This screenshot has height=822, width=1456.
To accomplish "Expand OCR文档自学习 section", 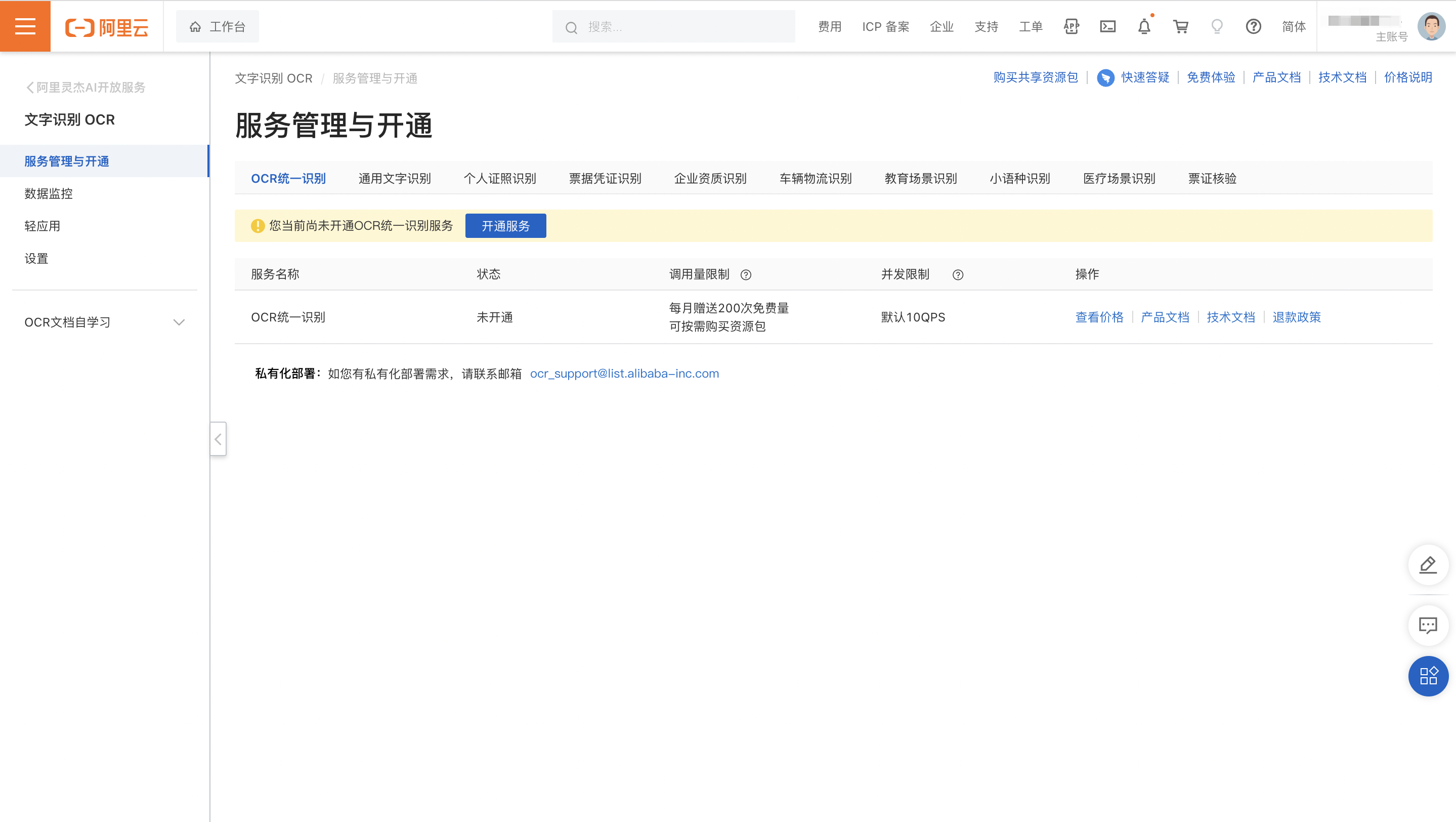I will coord(105,322).
